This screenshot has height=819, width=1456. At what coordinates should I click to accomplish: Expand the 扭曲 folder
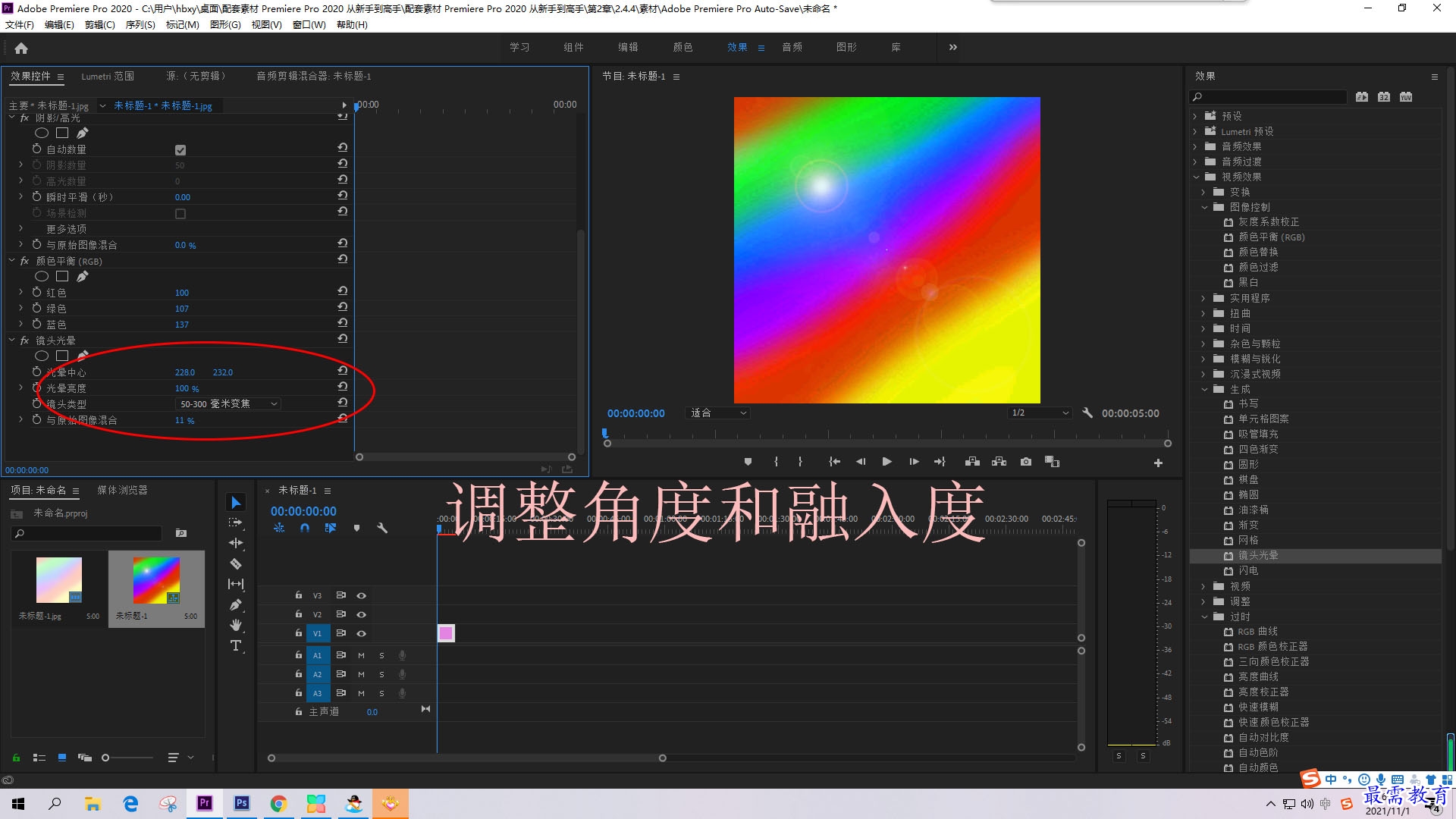[x=1204, y=313]
